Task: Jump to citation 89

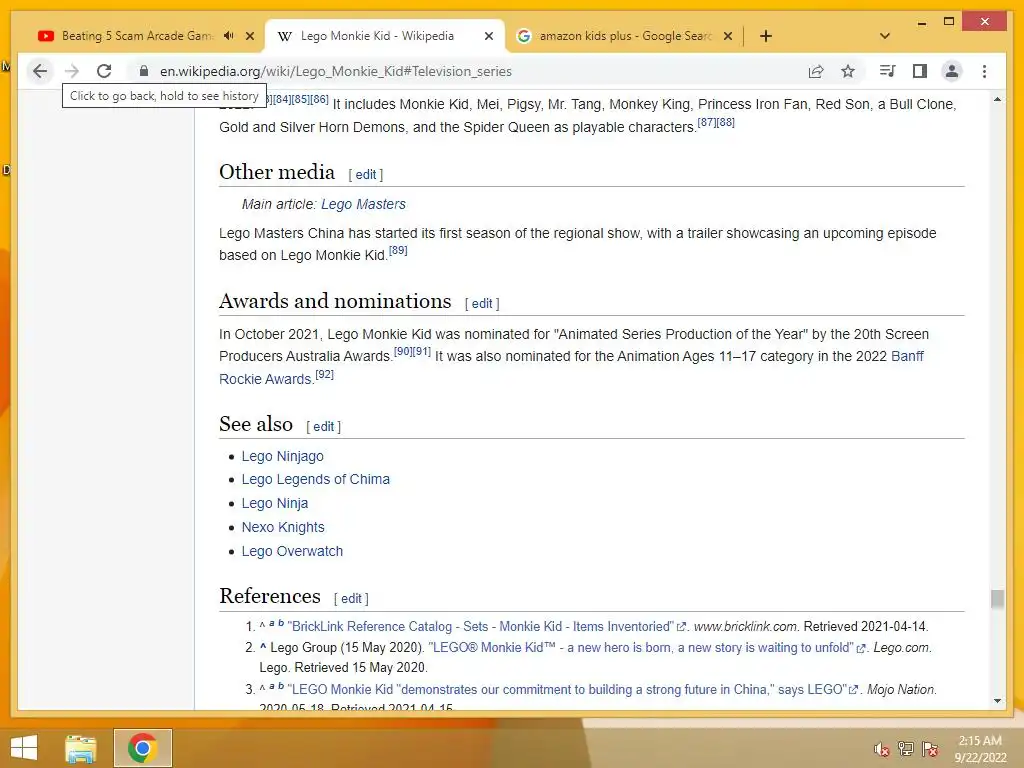Action: [398, 250]
